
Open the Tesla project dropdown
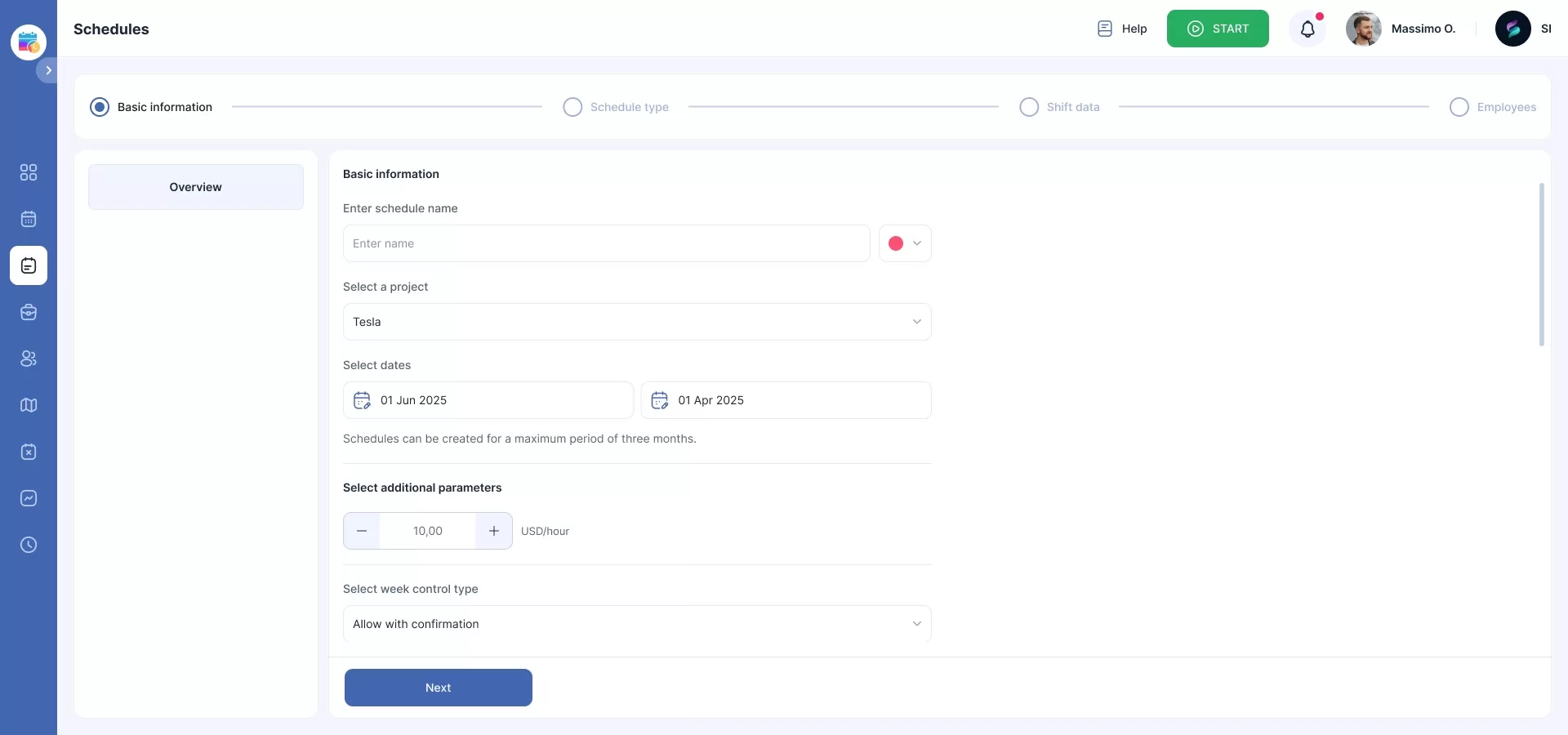pos(636,322)
